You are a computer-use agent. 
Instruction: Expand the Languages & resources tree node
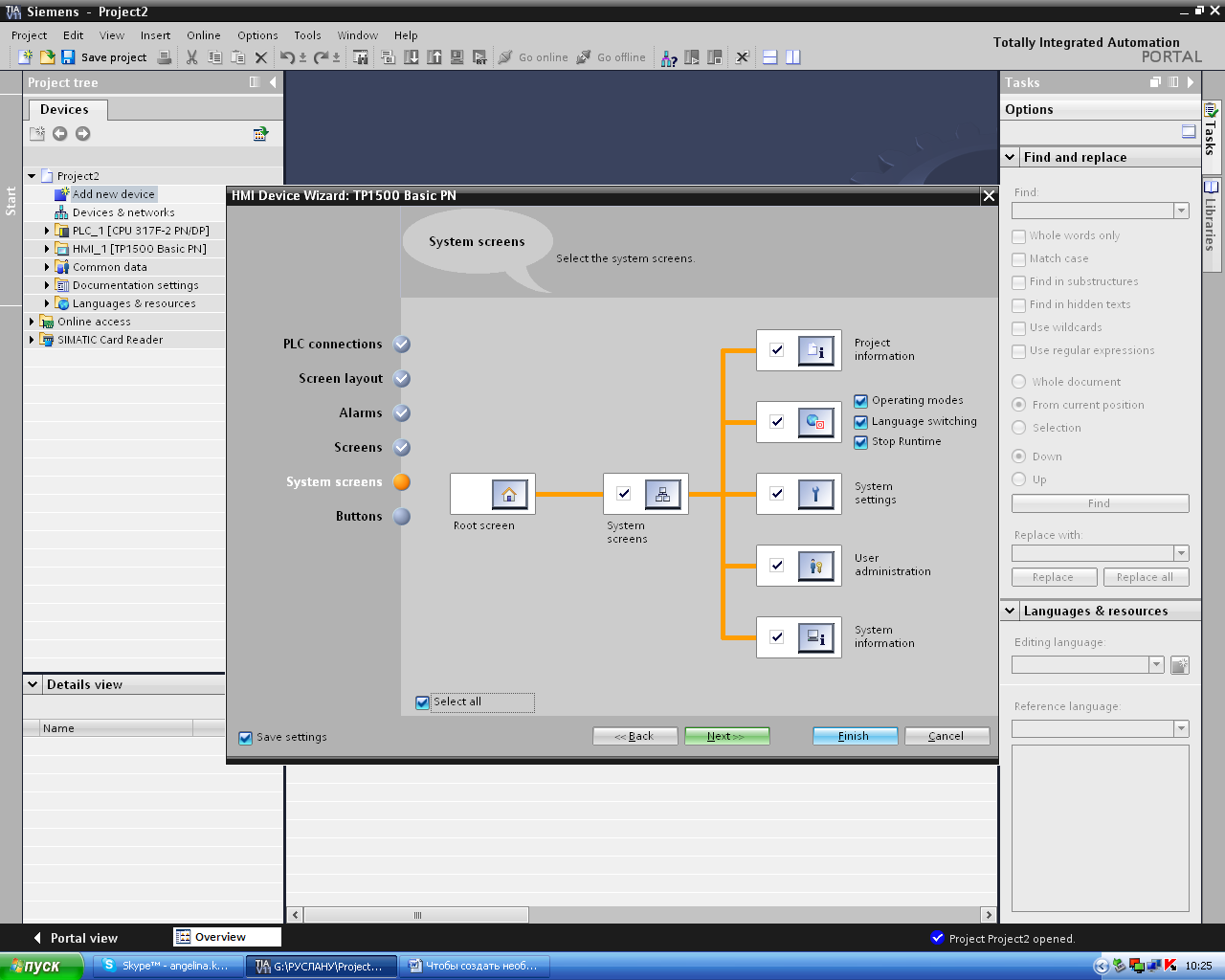(x=47, y=303)
